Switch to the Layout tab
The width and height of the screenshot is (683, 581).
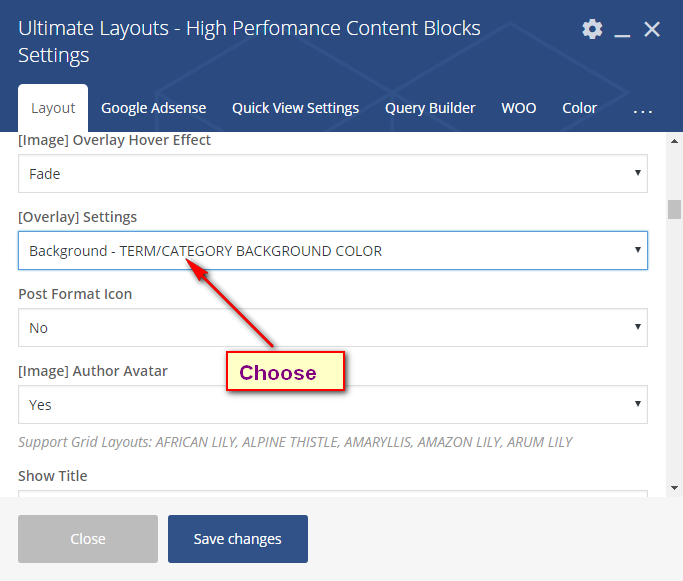point(53,108)
